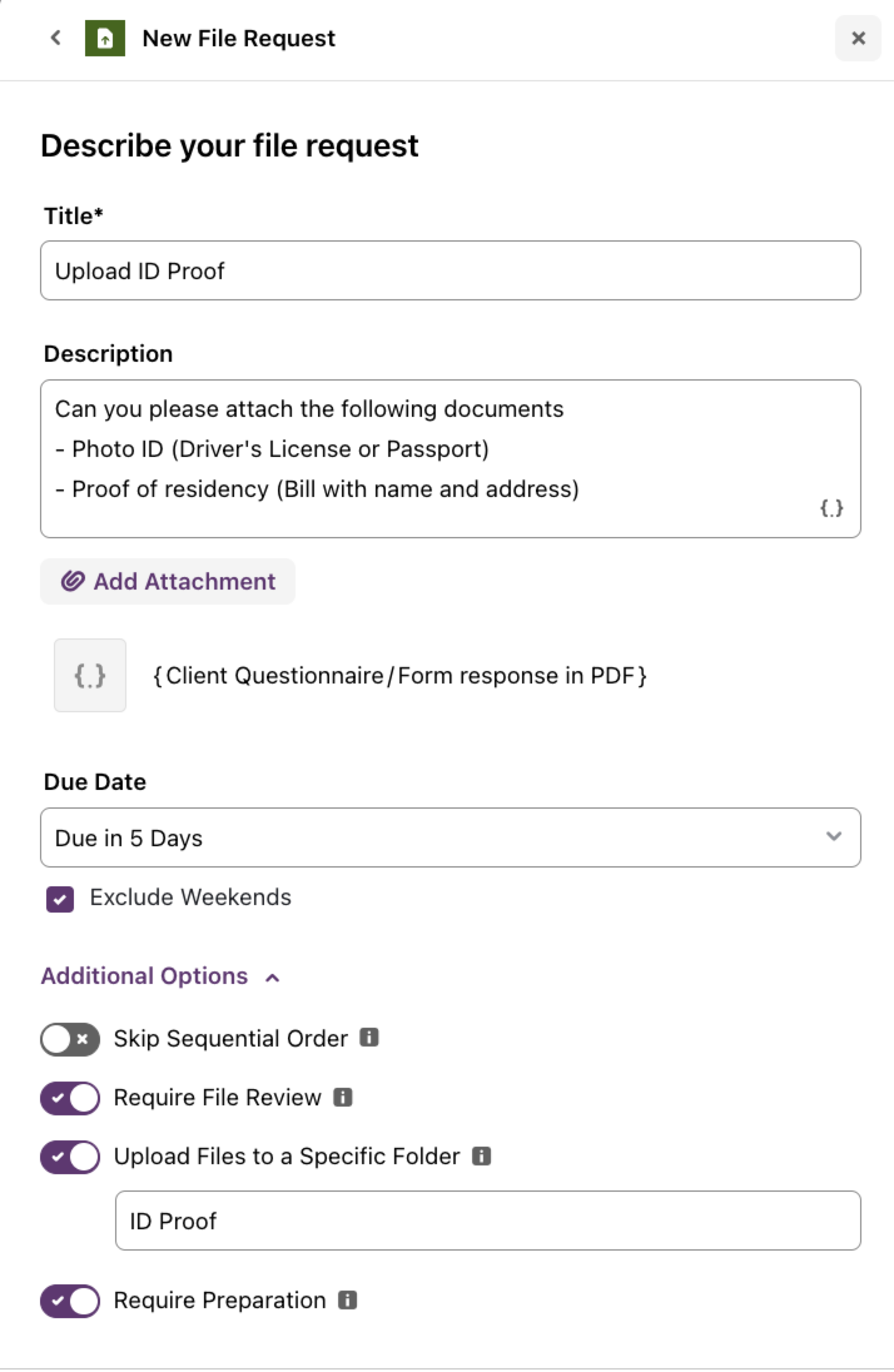The image size is (894, 1372).
Task: Open info for Upload Files to Specific Folder
Action: click(481, 1155)
